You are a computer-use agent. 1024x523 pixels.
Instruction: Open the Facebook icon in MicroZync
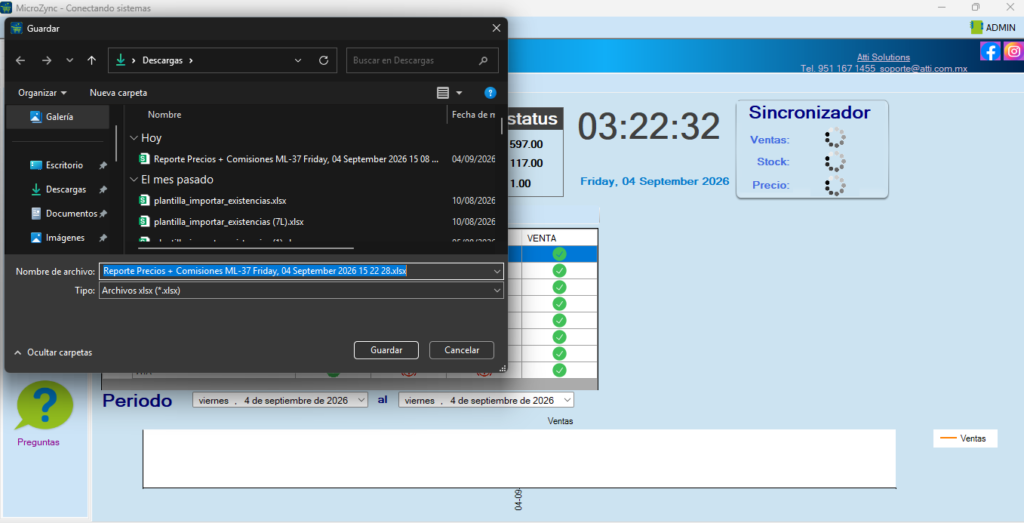(990, 52)
